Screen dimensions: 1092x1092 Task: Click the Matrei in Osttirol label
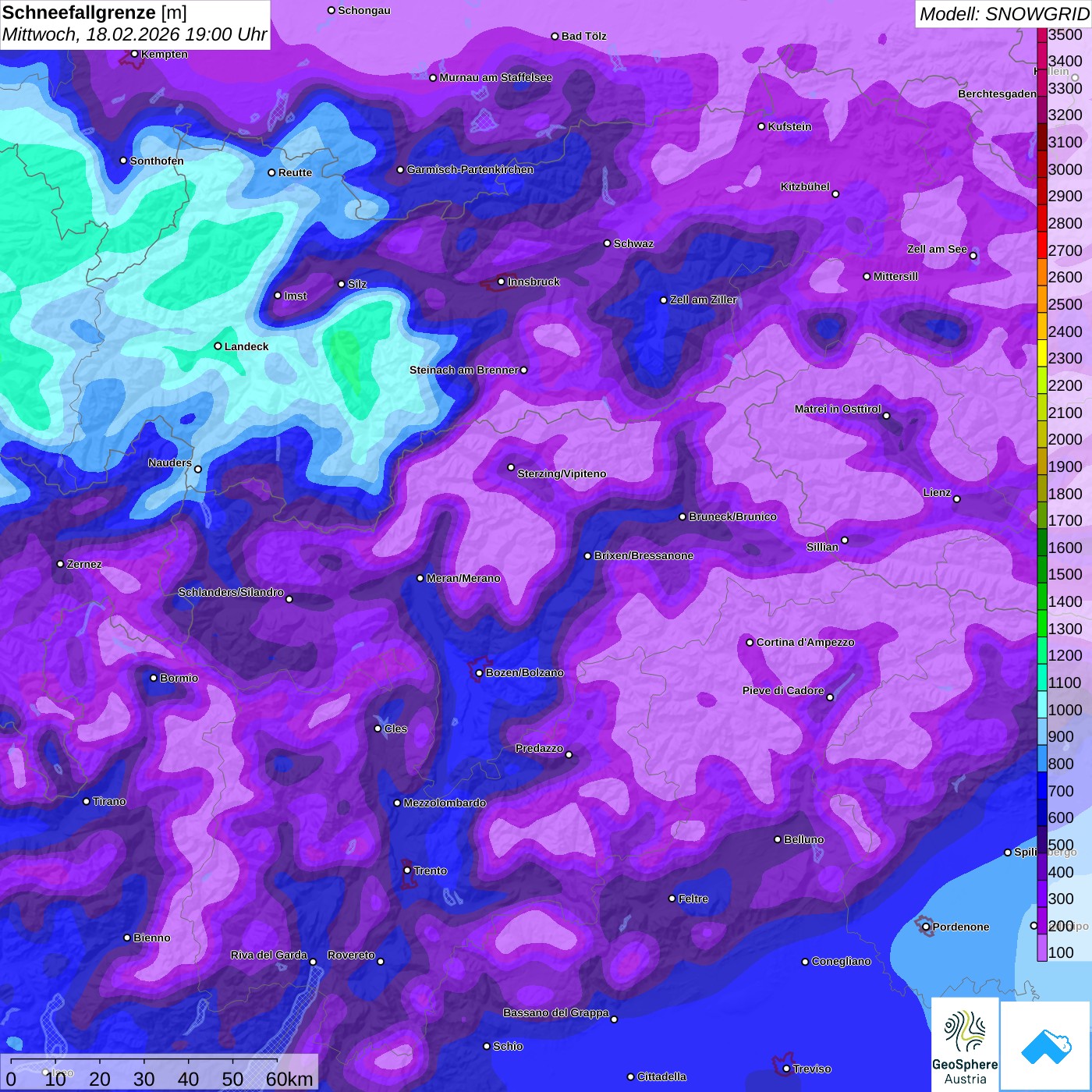click(838, 409)
